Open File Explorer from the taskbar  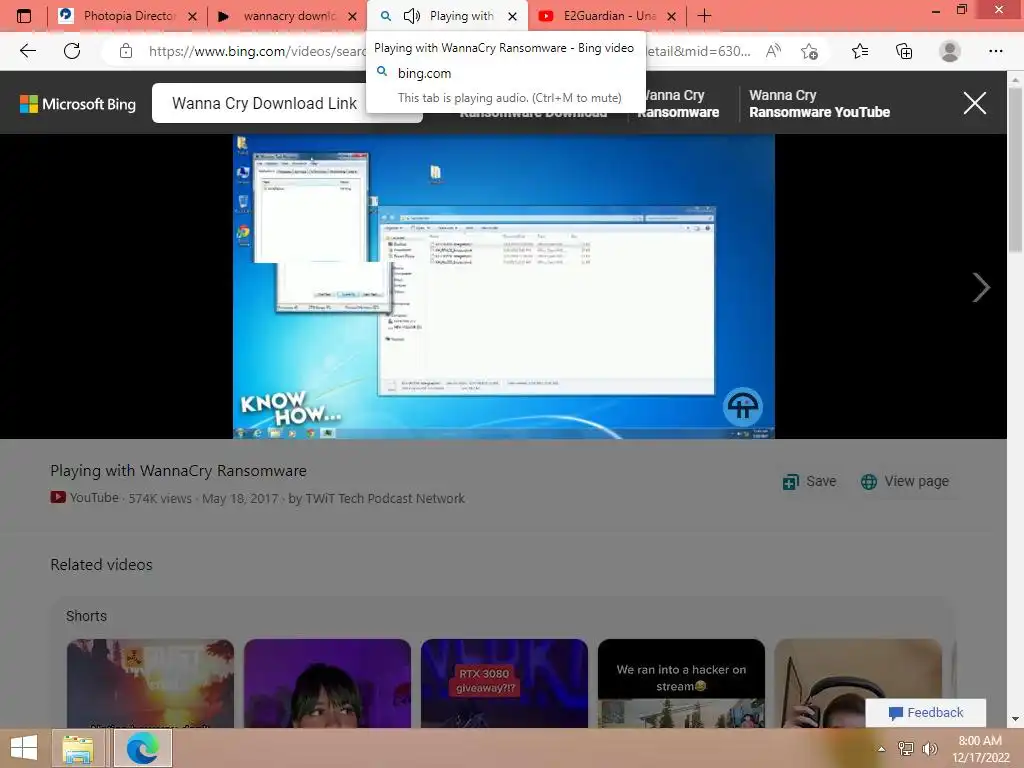point(78,748)
